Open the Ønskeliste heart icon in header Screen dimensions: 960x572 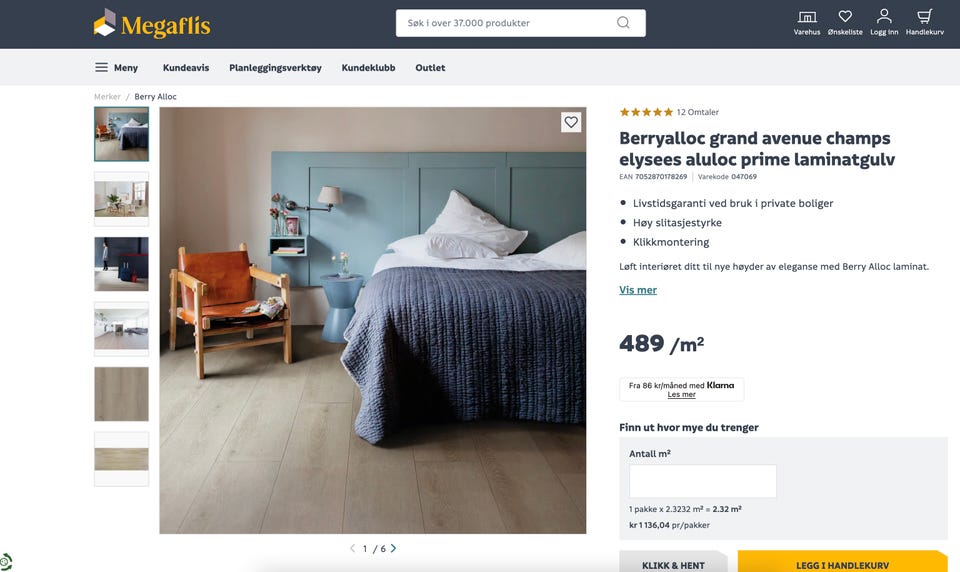point(845,23)
